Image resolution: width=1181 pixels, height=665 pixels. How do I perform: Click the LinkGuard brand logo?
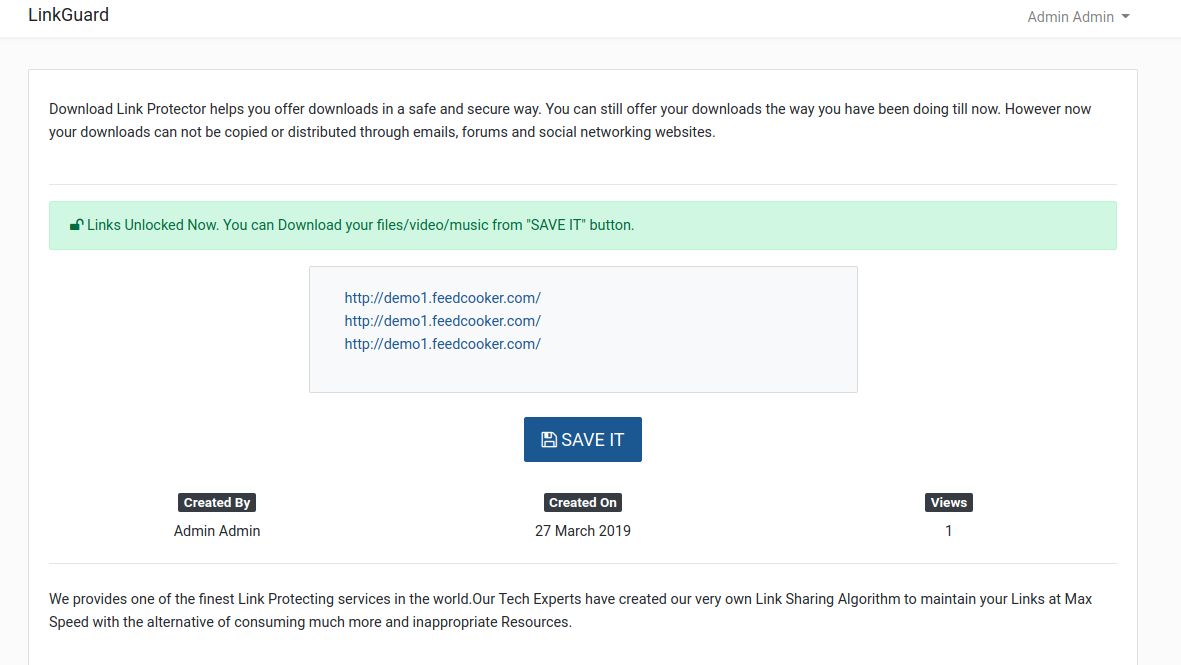point(68,15)
